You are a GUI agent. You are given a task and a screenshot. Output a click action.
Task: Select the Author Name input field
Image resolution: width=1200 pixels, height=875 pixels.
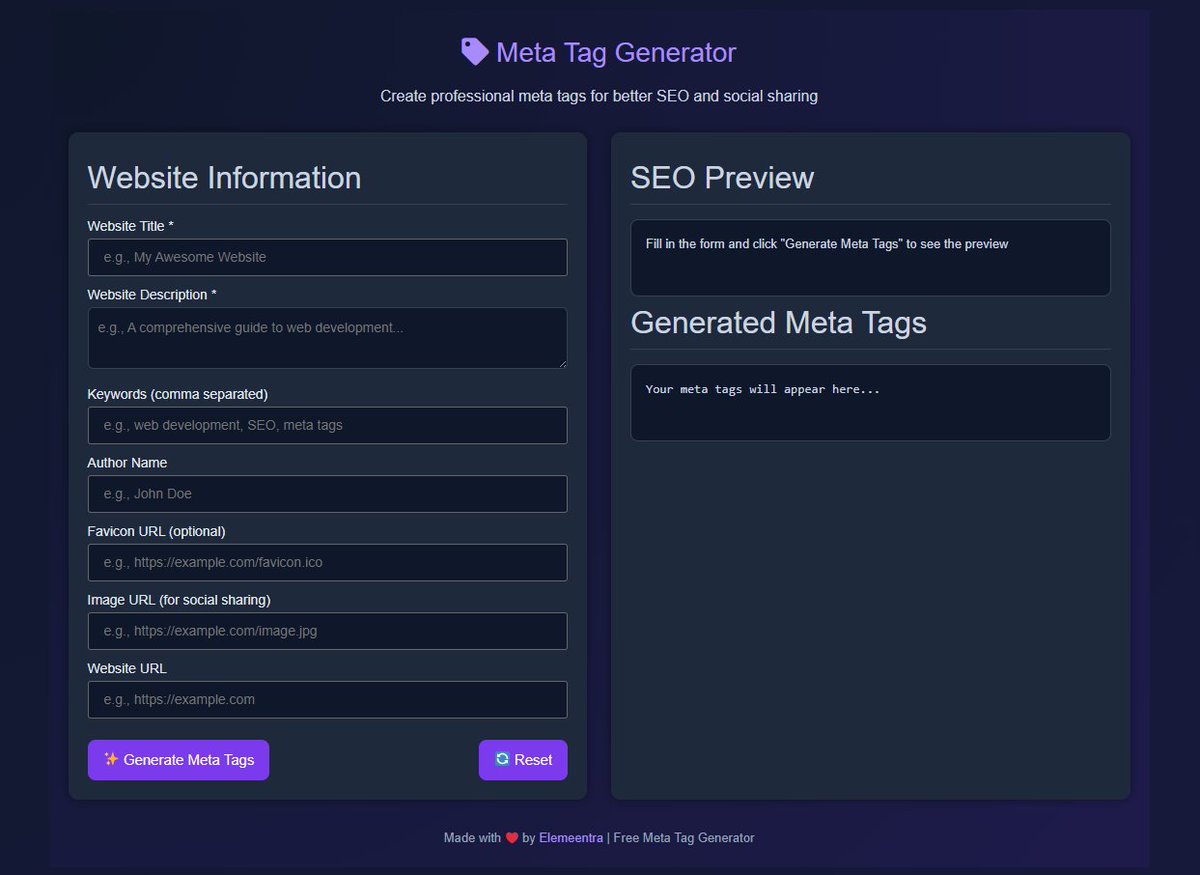327,494
